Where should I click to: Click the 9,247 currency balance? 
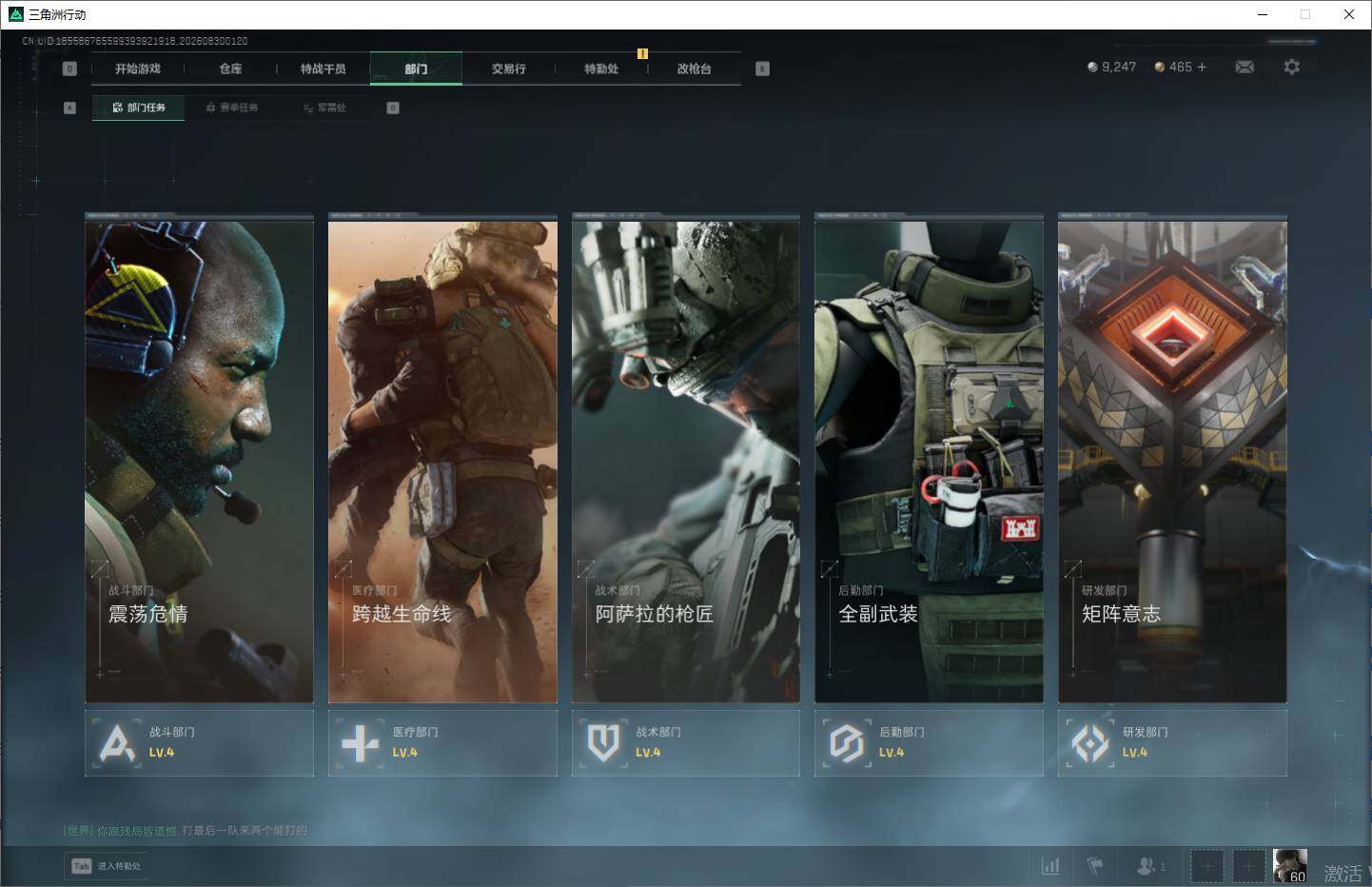(x=1119, y=67)
